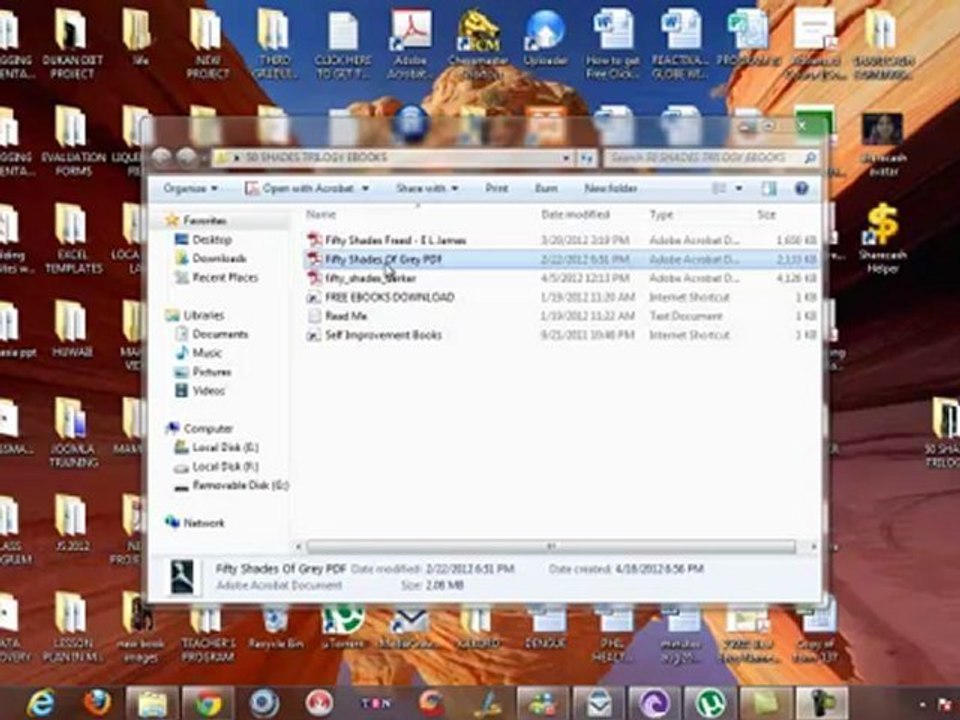The height and width of the screenshot is (720, 960).
Task: Select the Fifty Shades Freed PDF file icon
Action: (314, 240)
